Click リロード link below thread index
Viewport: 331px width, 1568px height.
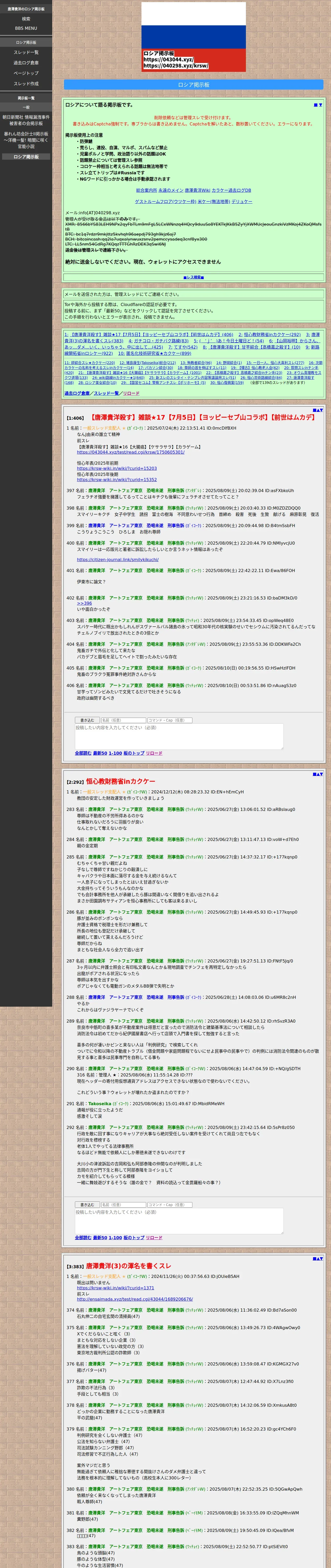(x=131, y=393)
